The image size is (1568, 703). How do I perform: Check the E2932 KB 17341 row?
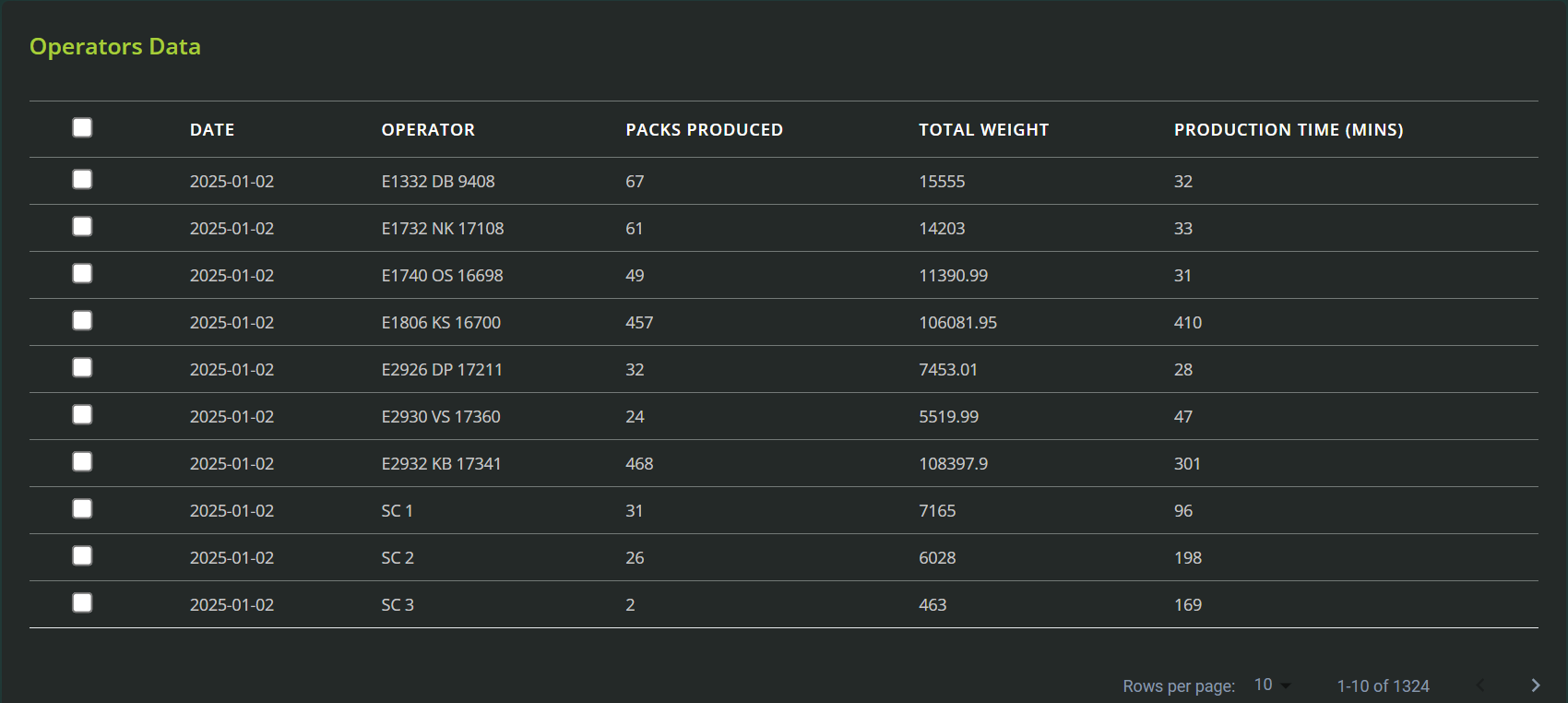[x=82, y=462]
